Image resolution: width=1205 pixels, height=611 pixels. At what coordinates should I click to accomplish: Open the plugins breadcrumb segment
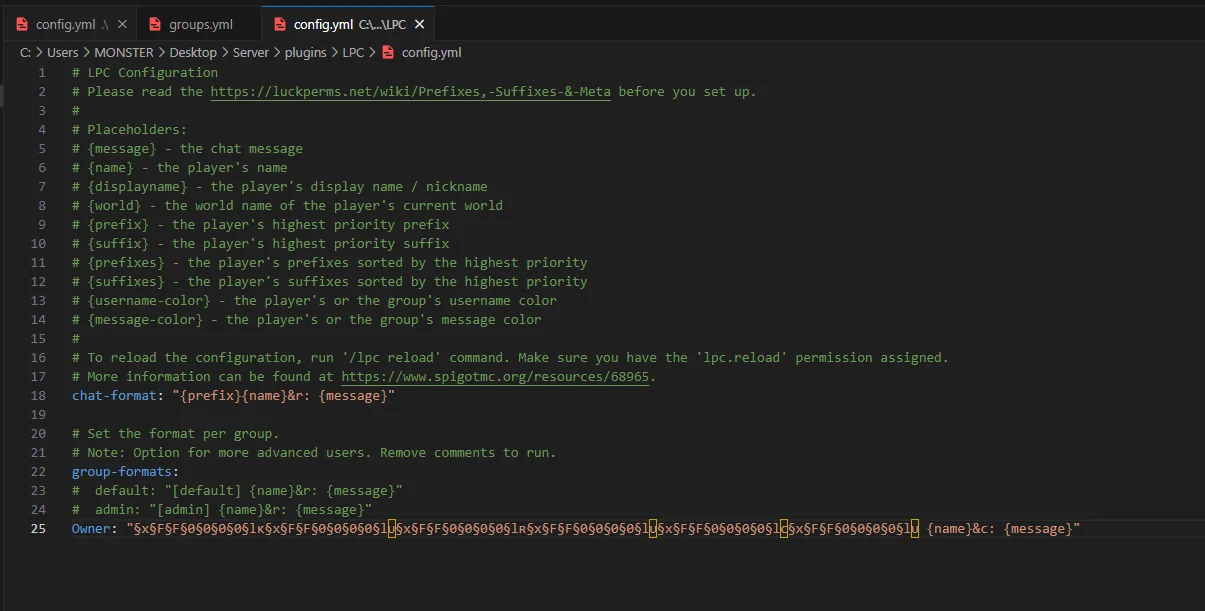click(306, 52)
